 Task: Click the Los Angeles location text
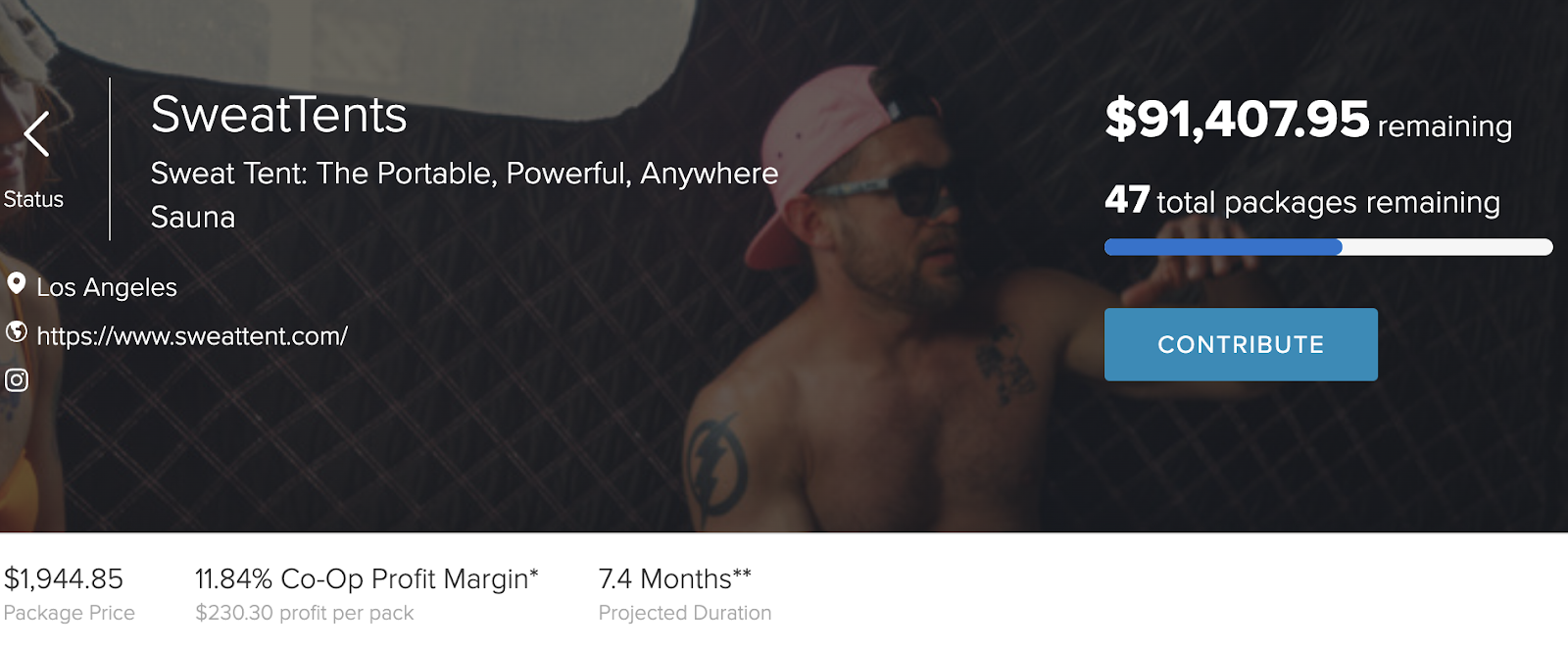pos(107,287)
